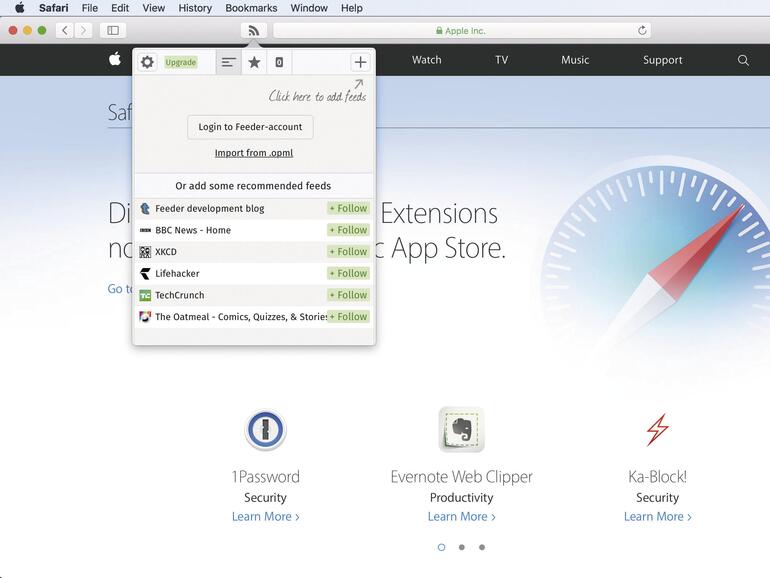The image size is (770, 578).
Task: Open the Apple logo in site navigation
Action: pyautogui.click(x=115, y=59)
